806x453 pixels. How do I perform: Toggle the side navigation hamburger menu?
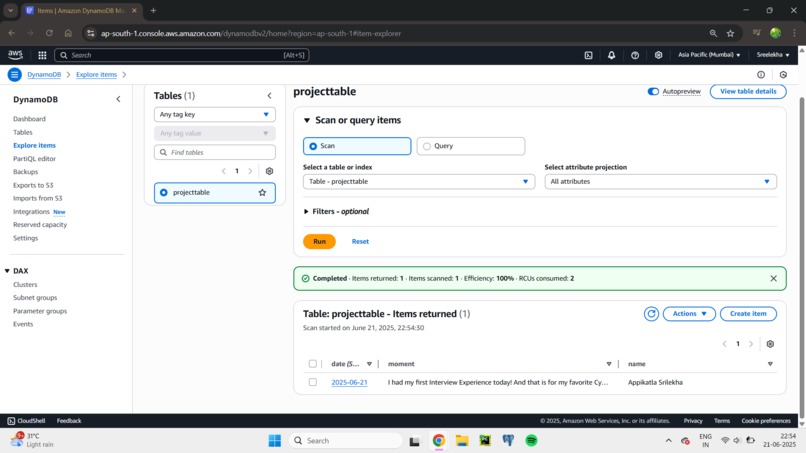click(14, 75)
